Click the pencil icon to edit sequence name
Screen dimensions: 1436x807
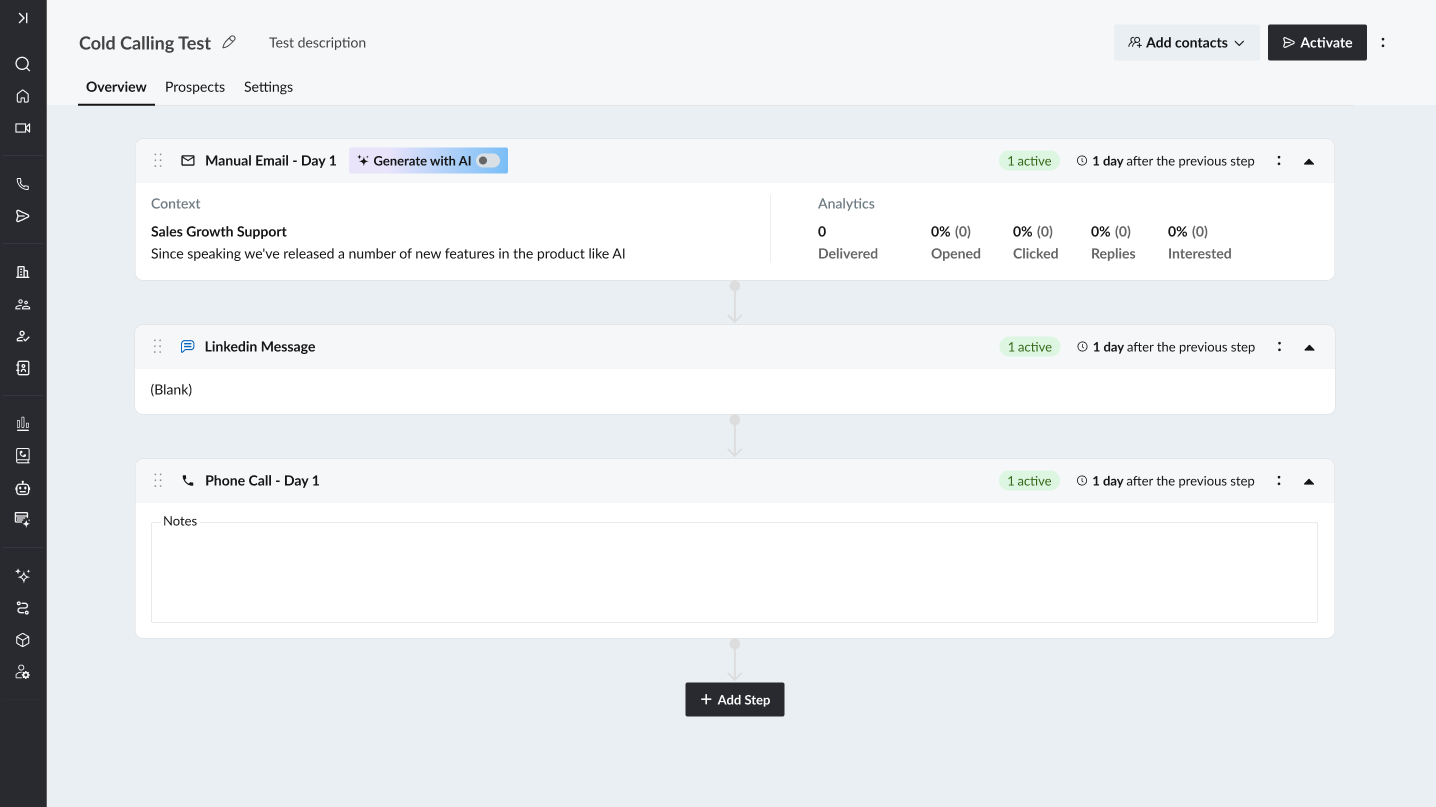pyautogui.click(x=229, y=42)
